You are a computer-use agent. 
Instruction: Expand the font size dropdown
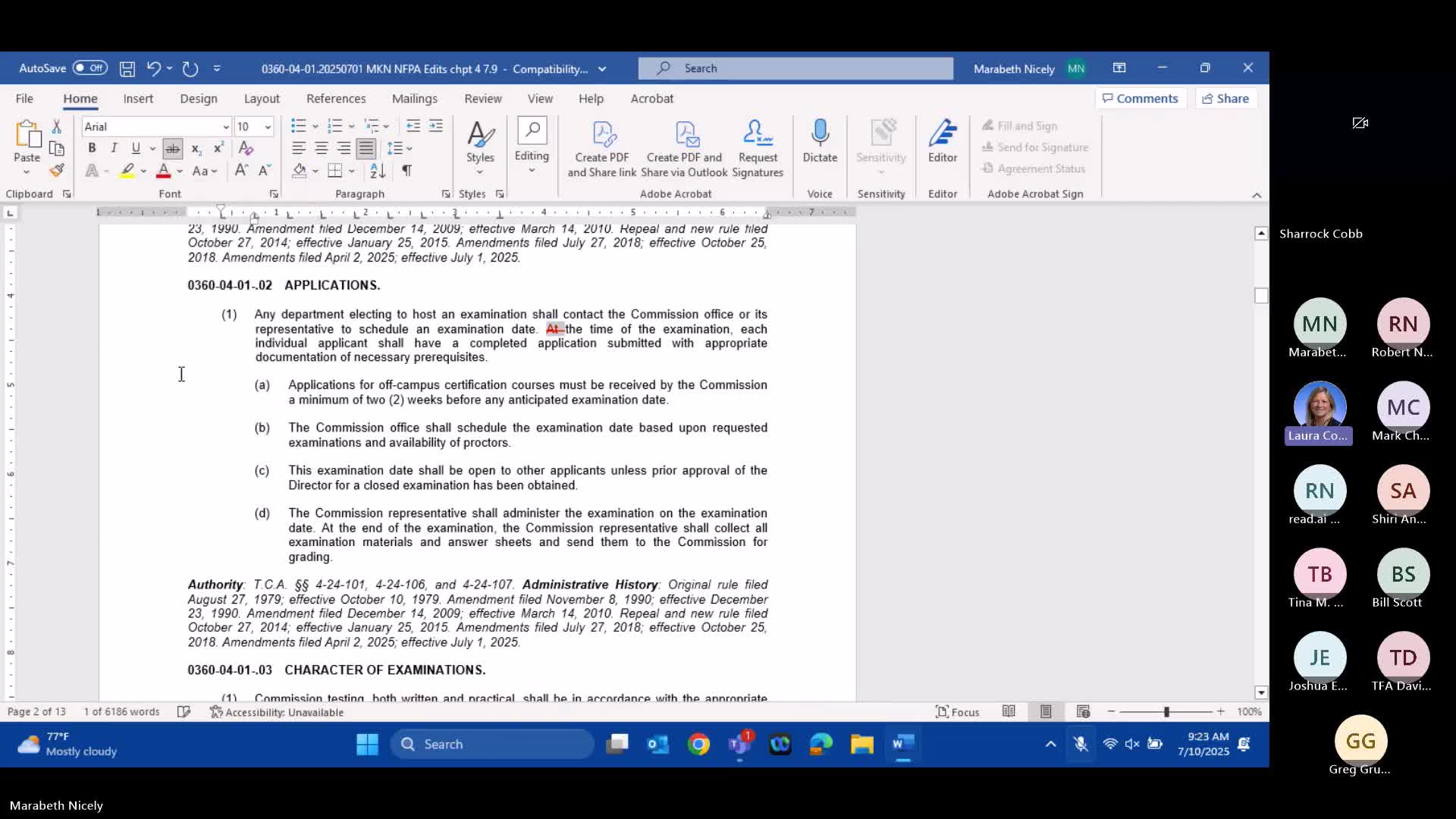click(x=268, y=127)
